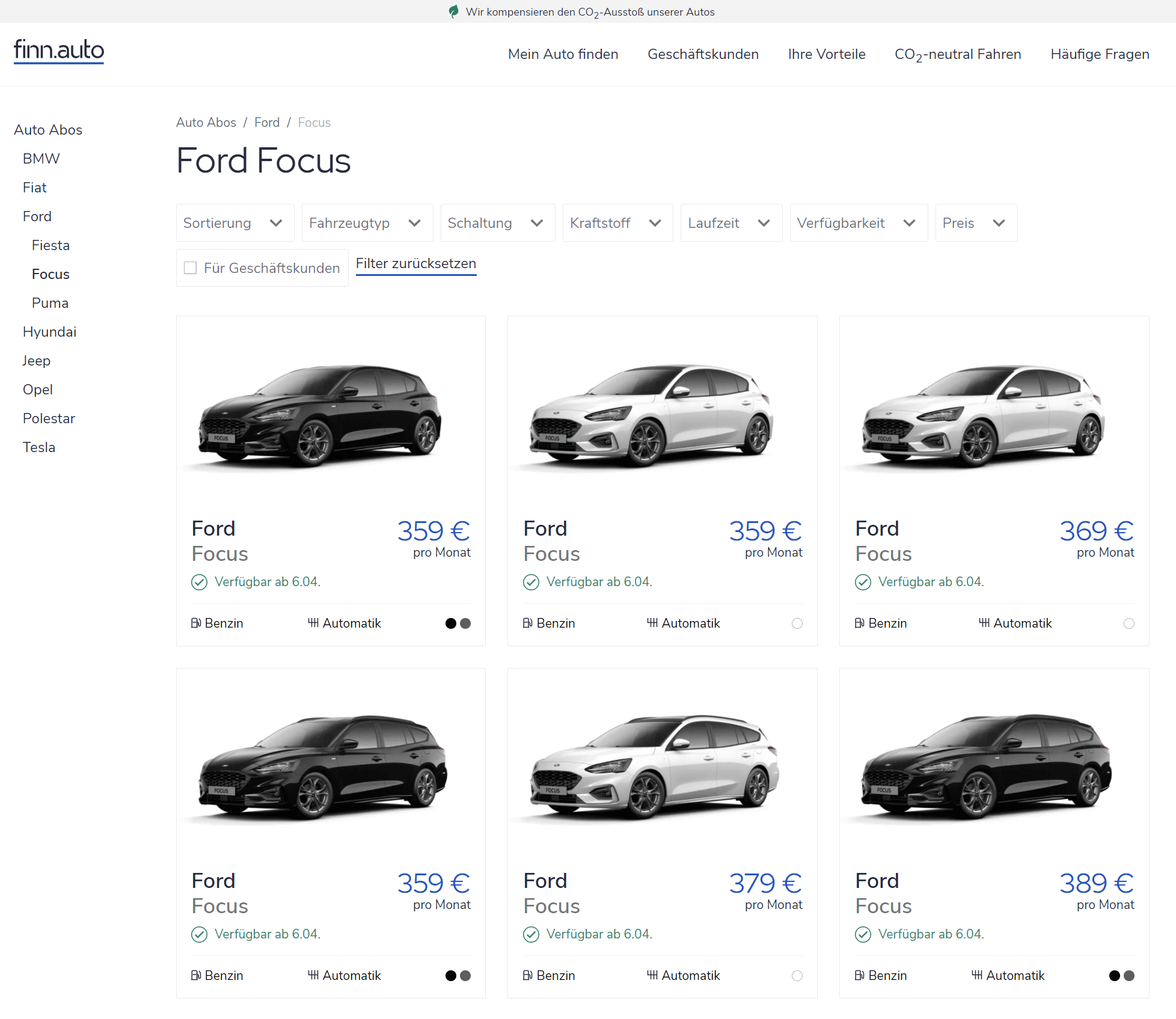Click the fuel pump icon on the white 359 € card
Image resolution: width=1176 pixels, height=1019 pixels.
[x=528, y=623]
